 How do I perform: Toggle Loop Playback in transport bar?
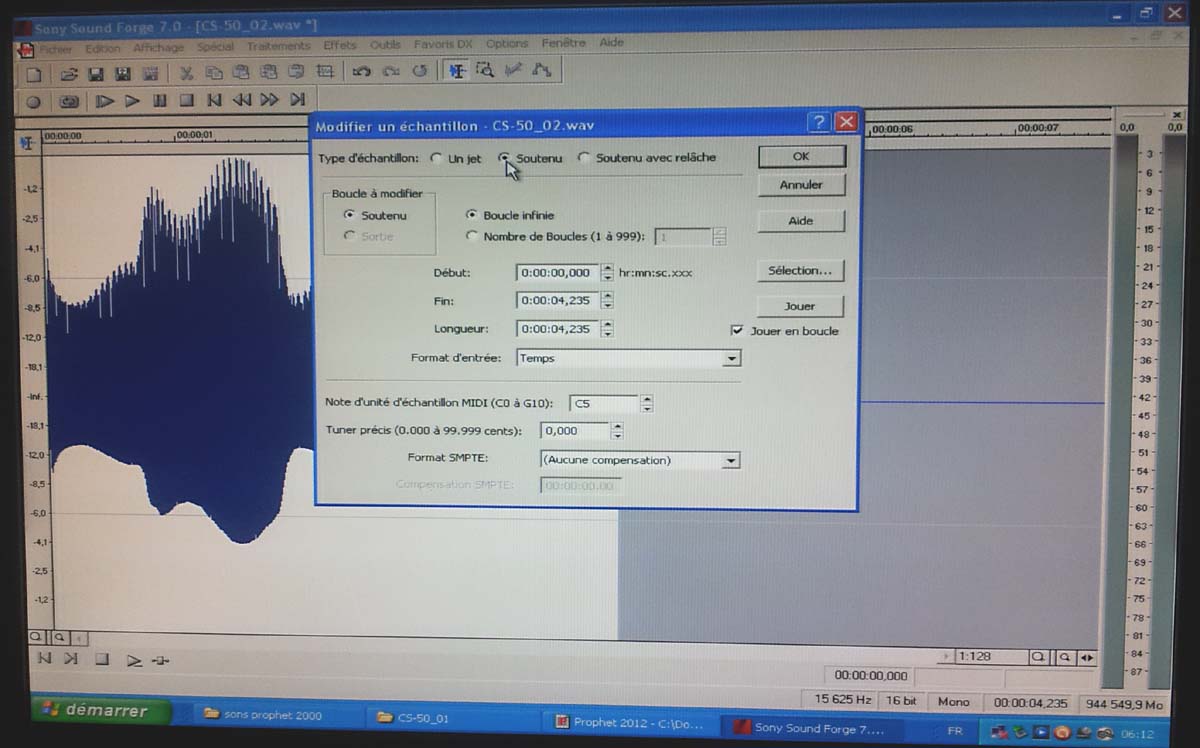click(x=69, y=102)
